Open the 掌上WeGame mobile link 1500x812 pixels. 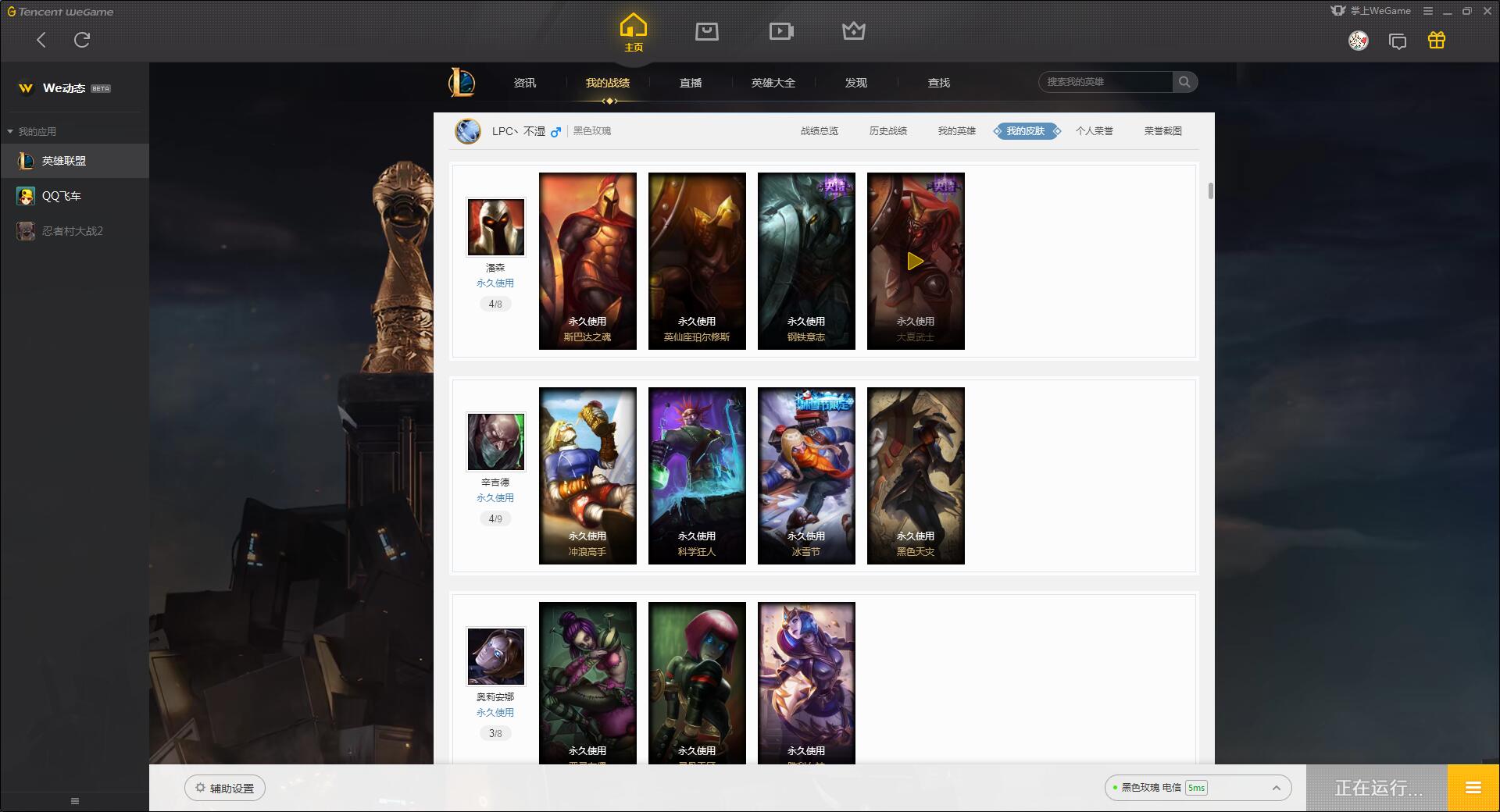1371,11
